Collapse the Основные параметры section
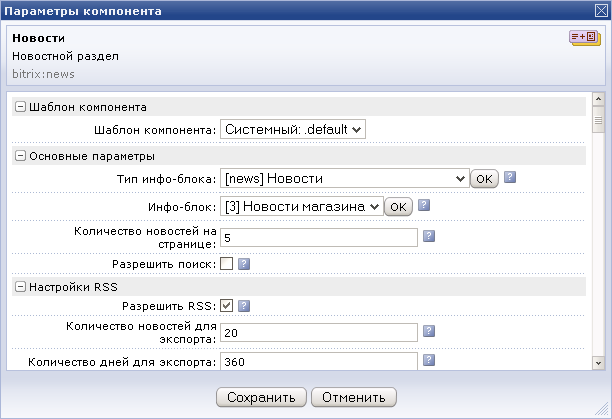This screenshot has height=419, width=612. pyautogui.click(x=20, y=156)
